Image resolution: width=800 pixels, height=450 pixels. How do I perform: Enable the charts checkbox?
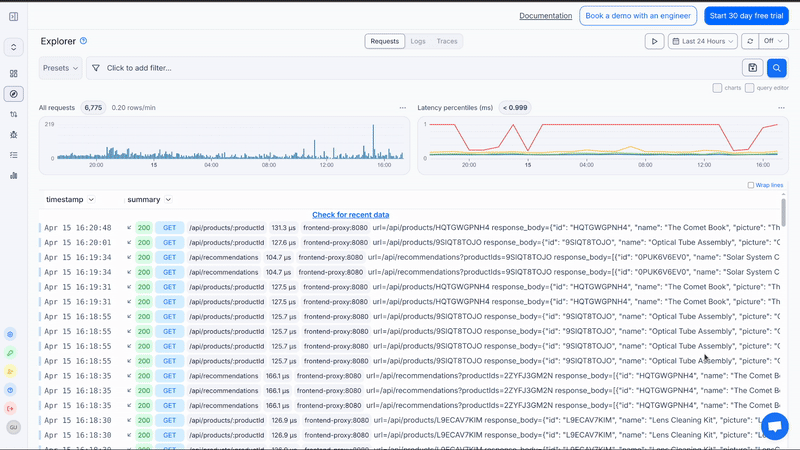(x=718, y=88)
